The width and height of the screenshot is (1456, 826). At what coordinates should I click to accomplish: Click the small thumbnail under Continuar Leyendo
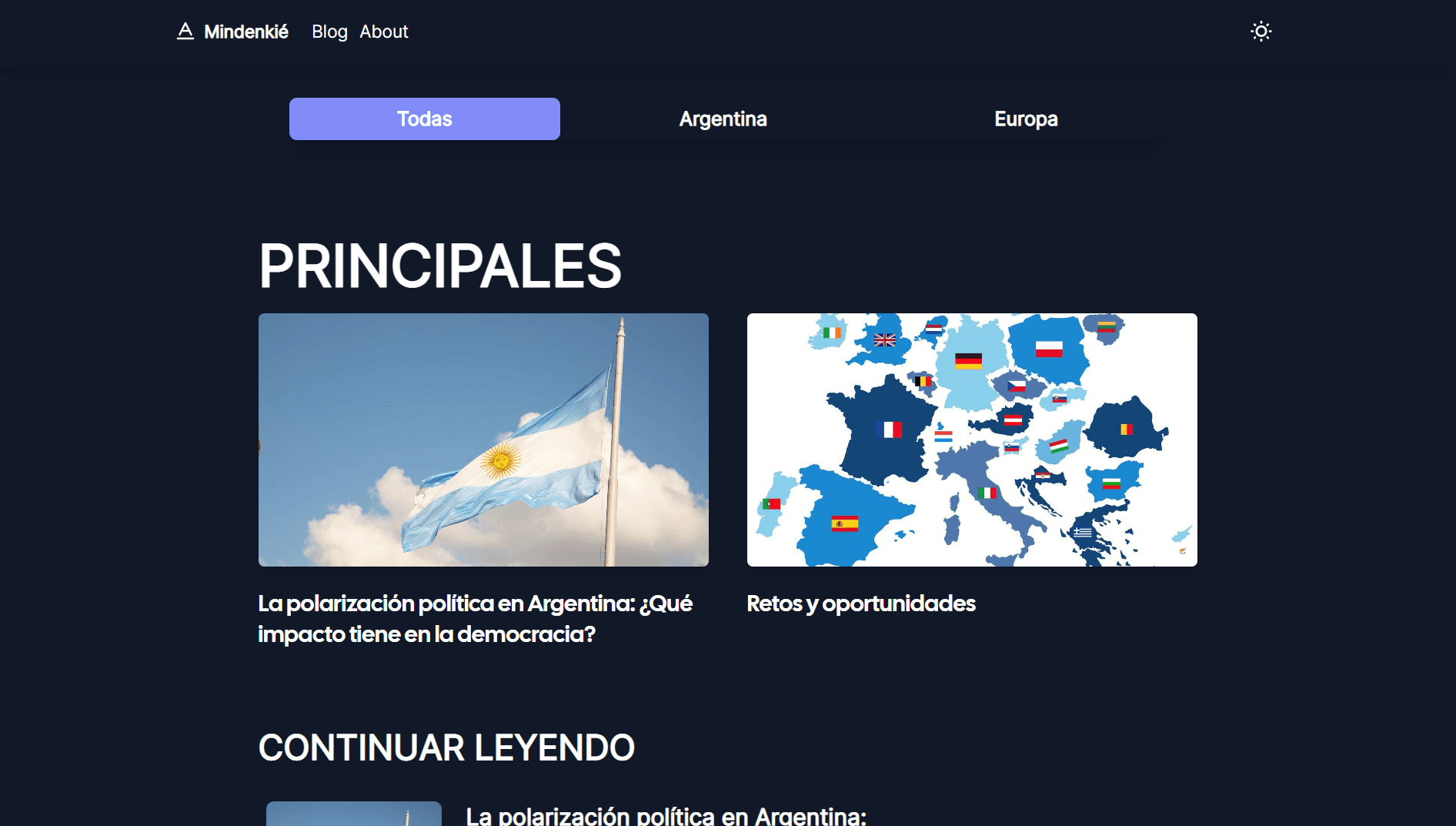tap(354, 816)
